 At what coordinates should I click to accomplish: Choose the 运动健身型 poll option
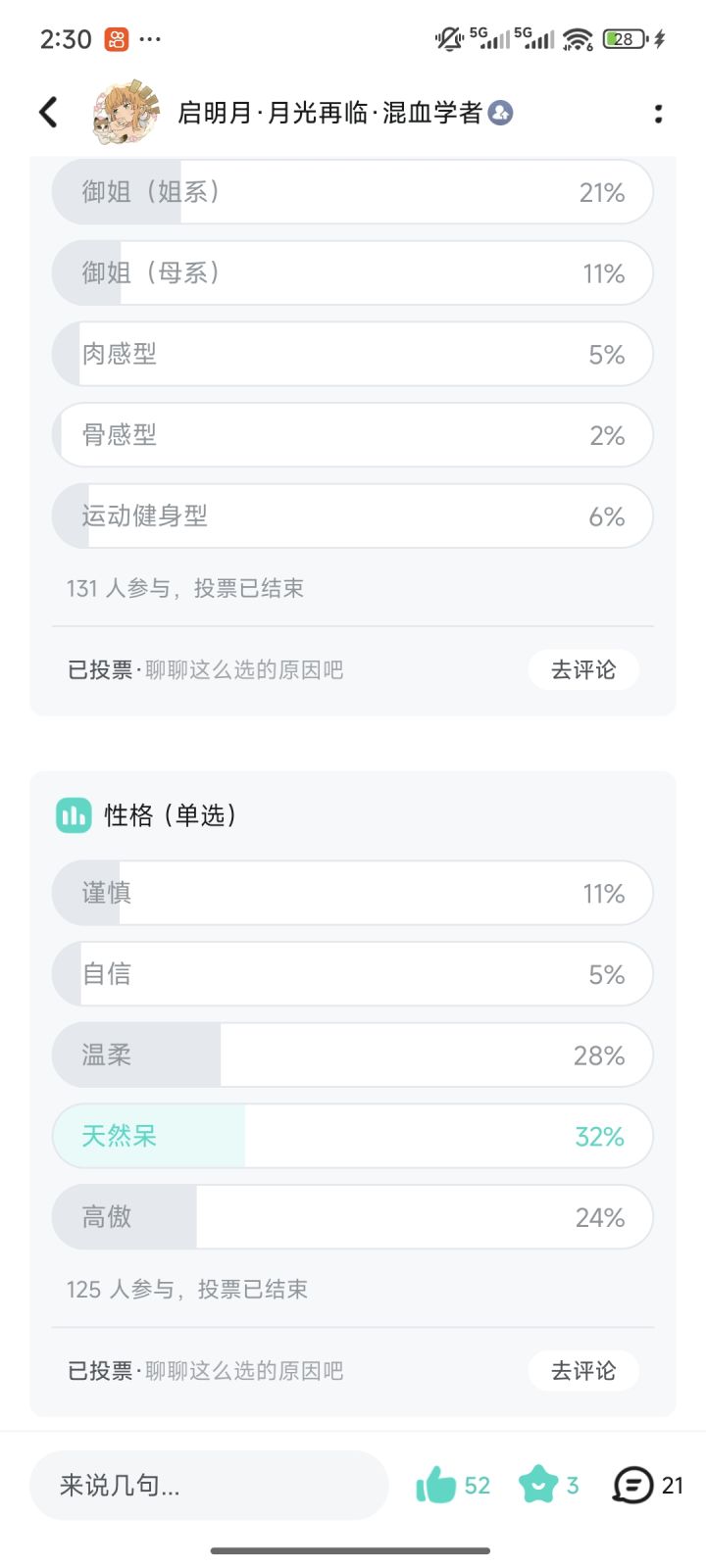(352, 515)
